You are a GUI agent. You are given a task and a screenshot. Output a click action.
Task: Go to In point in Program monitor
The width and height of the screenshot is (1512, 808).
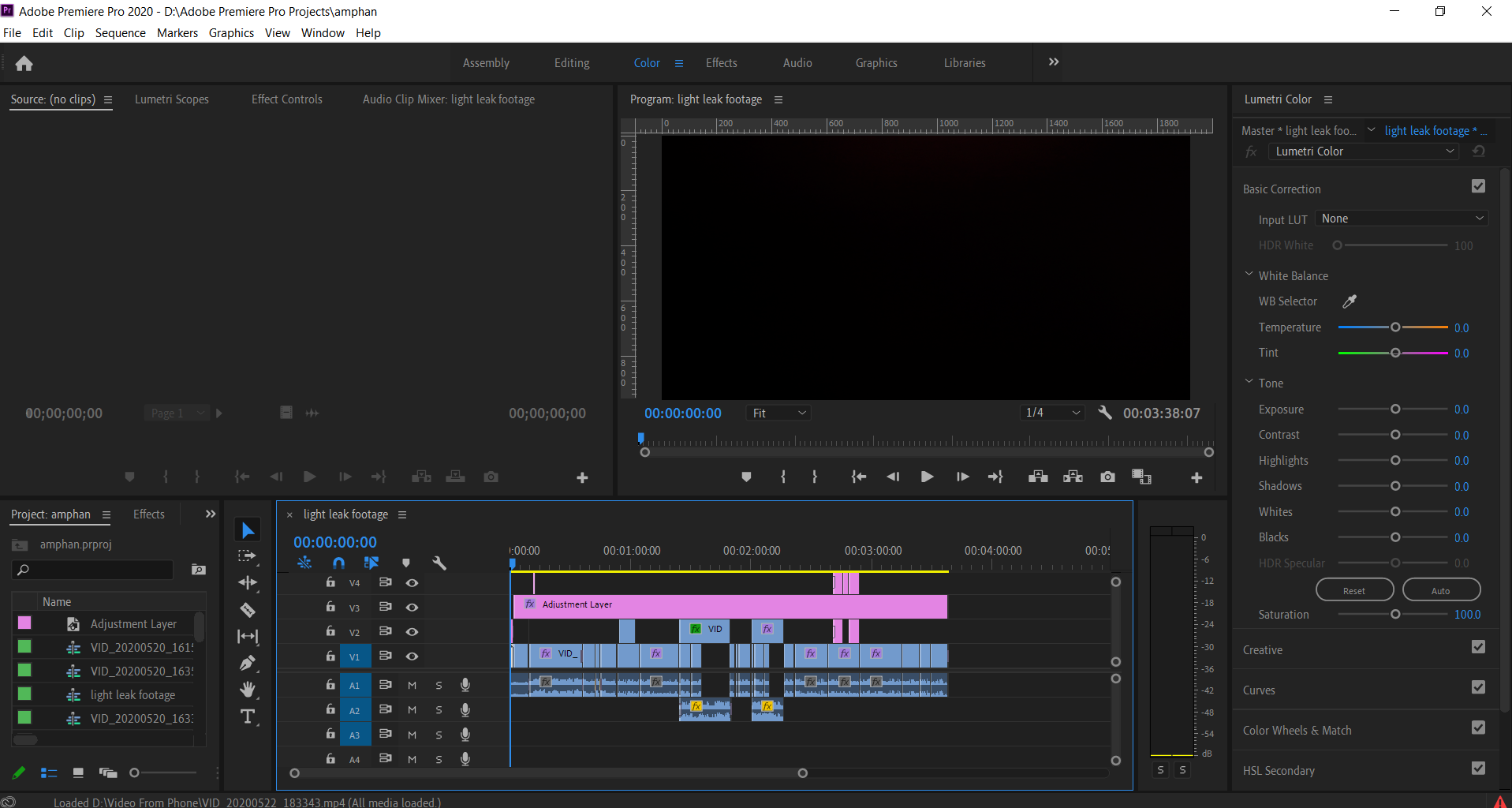pos(858,477)
